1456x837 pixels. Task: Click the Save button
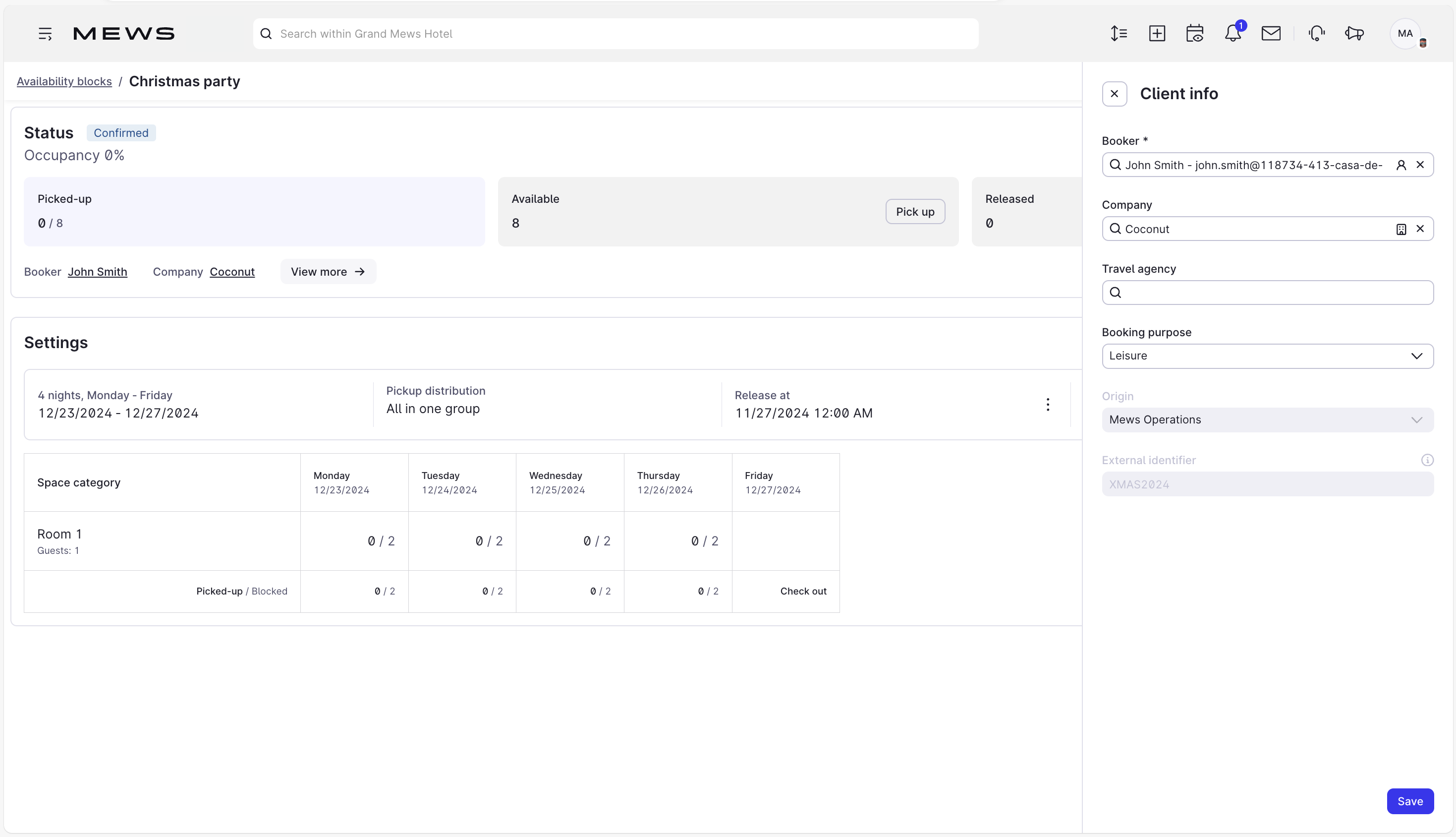(x=1410, y=801)
